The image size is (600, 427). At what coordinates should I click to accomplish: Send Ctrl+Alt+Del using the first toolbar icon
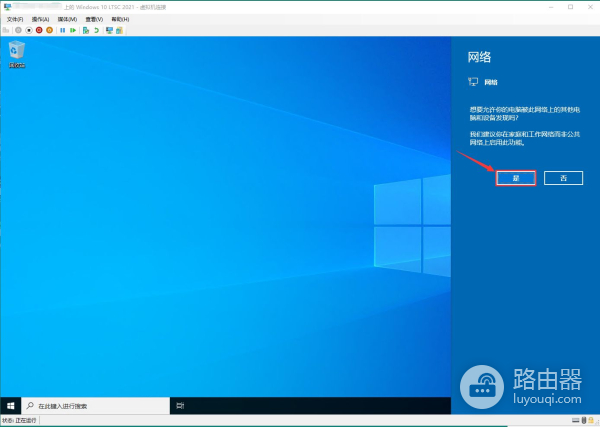6,30
